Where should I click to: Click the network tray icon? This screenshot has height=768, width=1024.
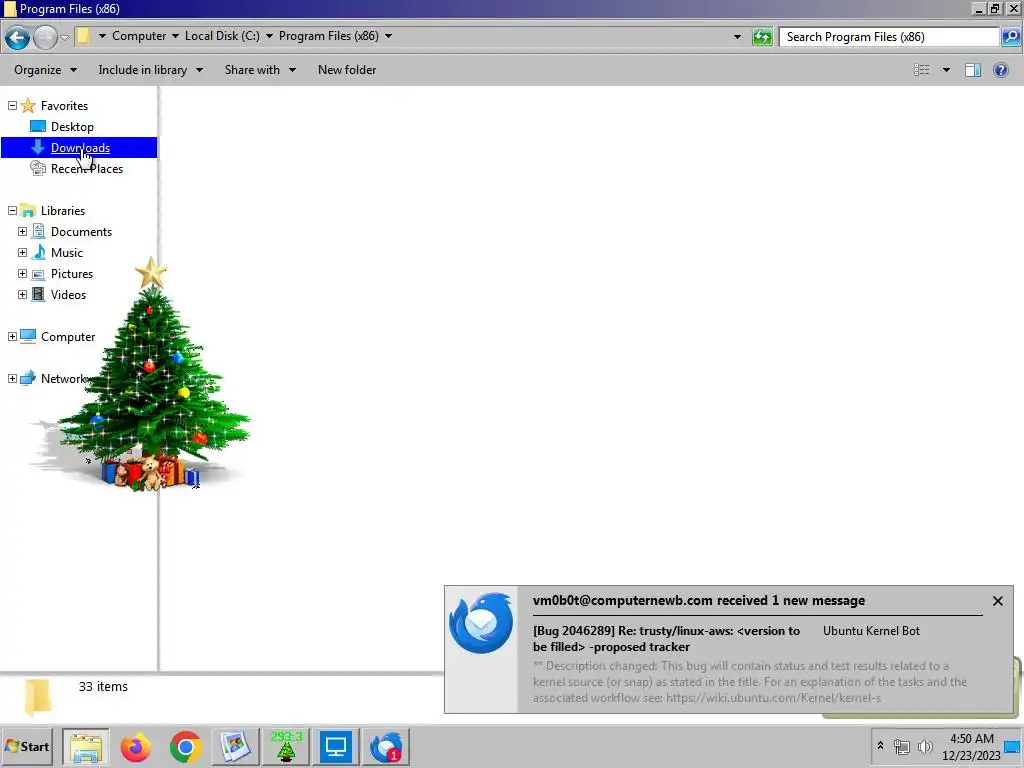(902, 746)
